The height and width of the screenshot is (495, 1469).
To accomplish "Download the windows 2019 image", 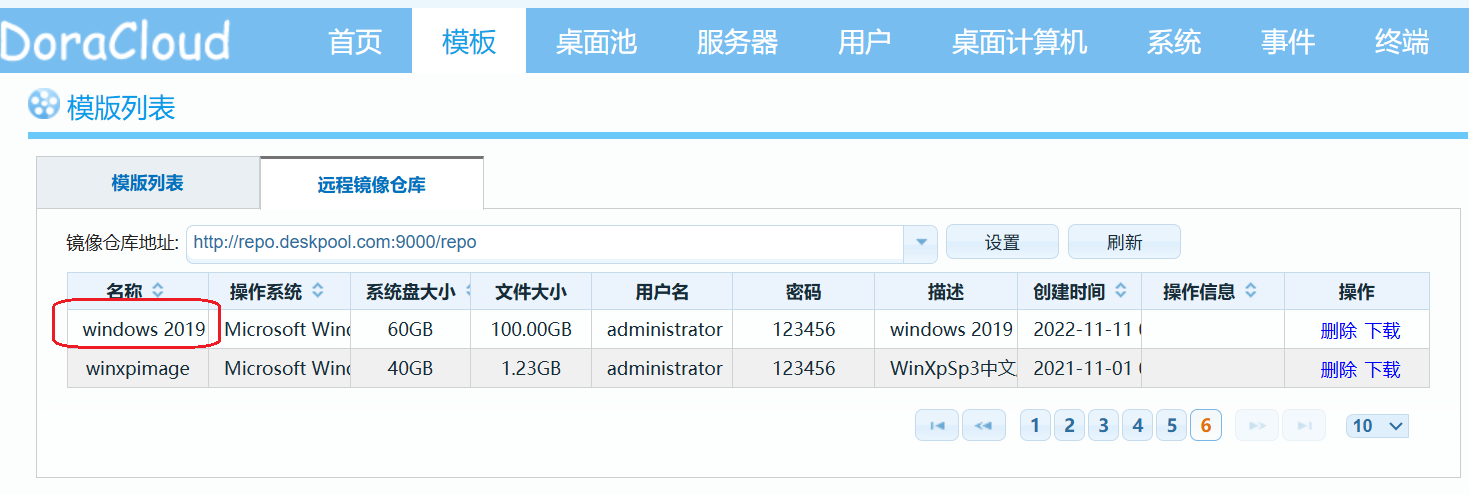I will [x=1383, y=331].
